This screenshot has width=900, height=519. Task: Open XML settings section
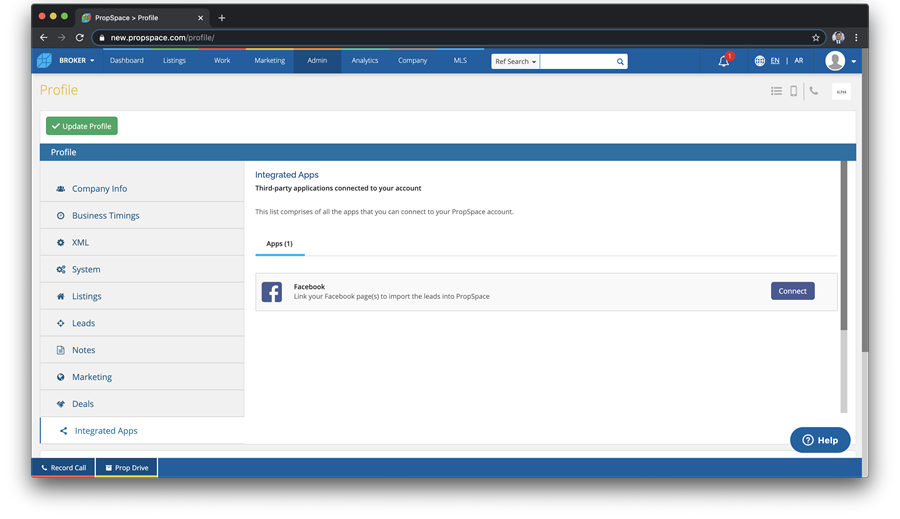142,243
